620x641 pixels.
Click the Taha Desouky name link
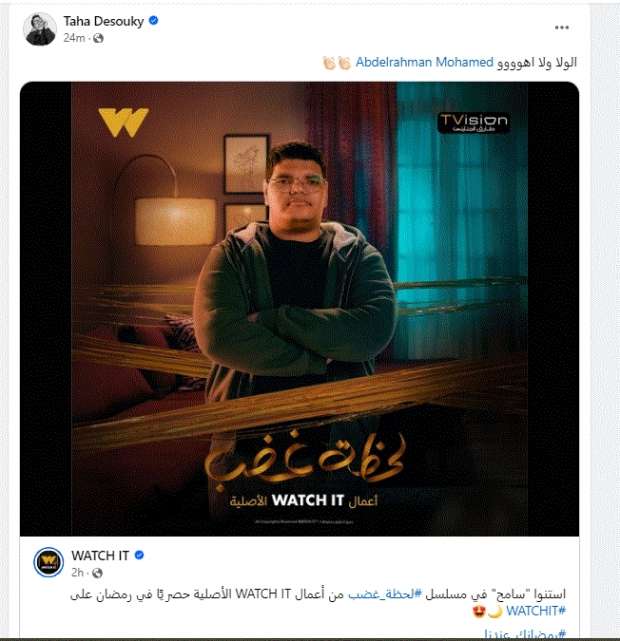(103, 21)
